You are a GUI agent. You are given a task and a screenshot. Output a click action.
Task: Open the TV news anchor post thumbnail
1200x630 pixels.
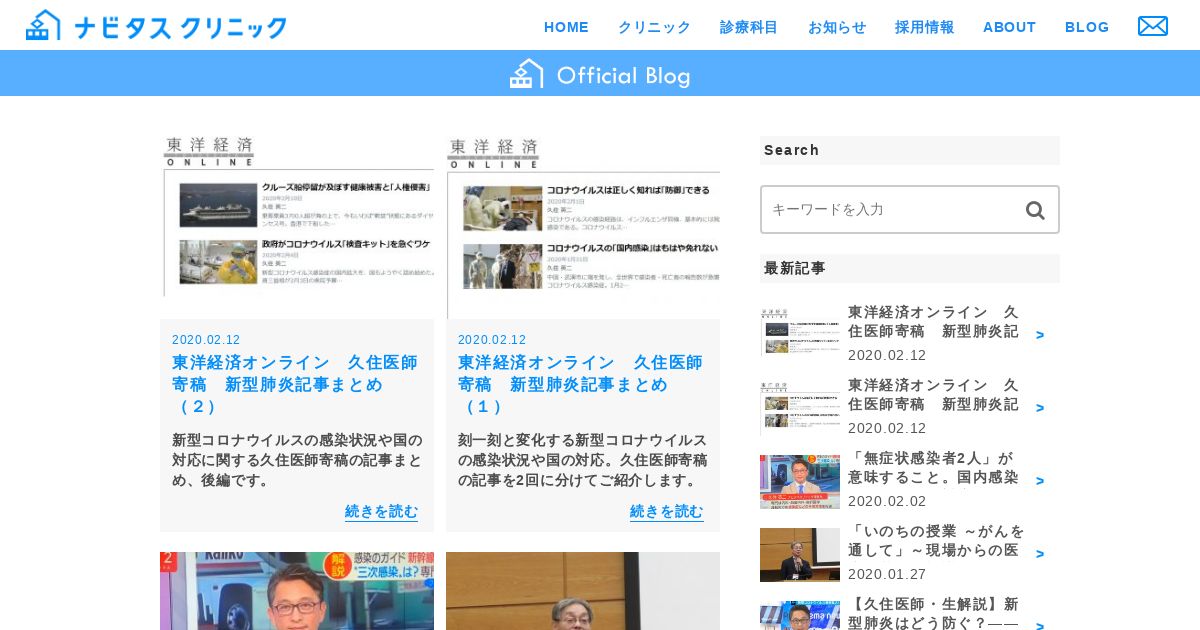pos(297,591)
